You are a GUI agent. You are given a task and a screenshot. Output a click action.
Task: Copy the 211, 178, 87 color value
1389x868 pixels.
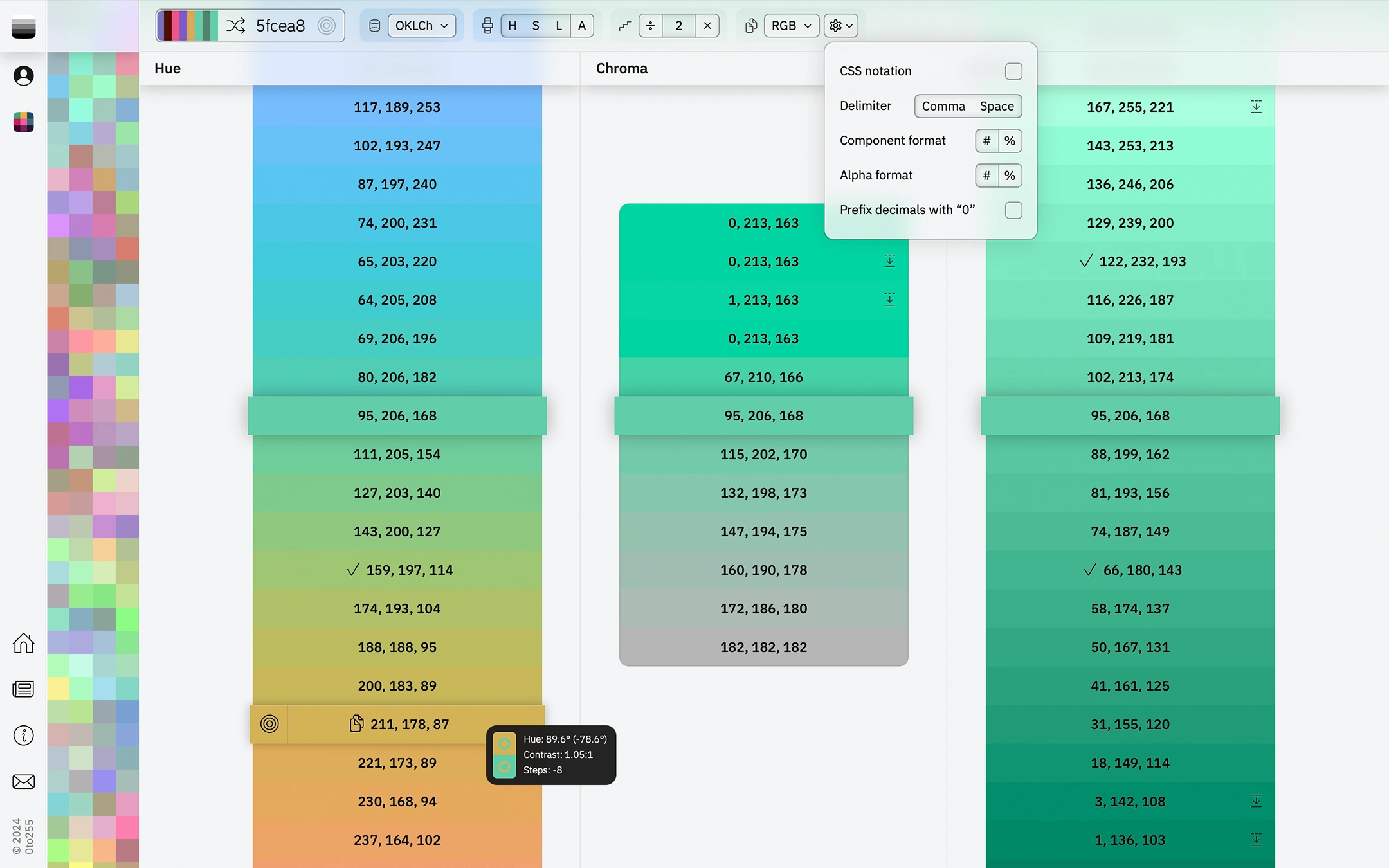356,724
